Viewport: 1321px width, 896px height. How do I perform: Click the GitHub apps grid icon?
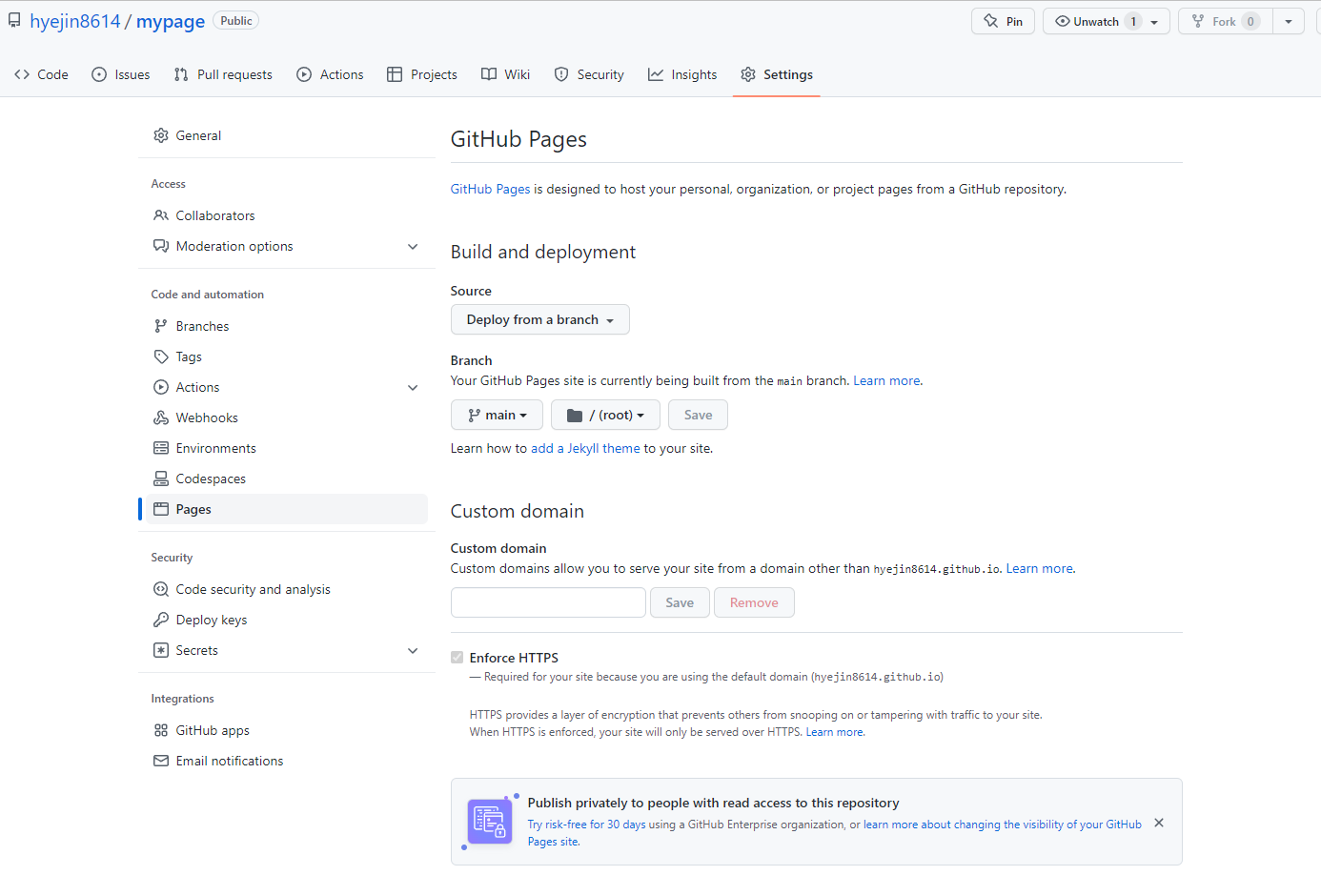click(x=161, y=730)
